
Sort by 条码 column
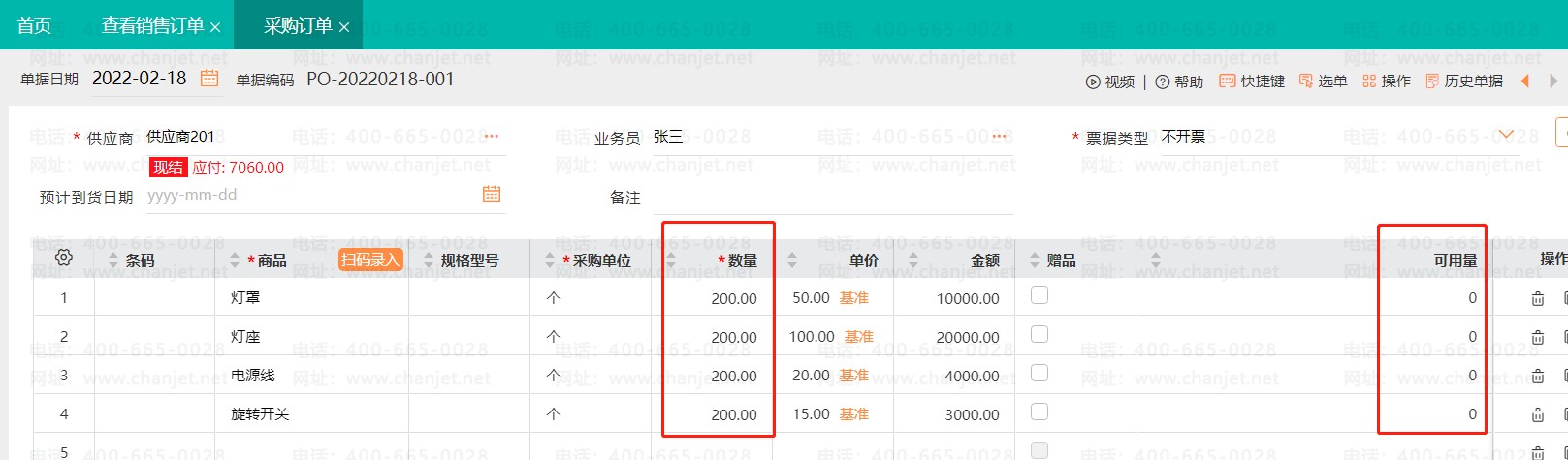pos(112,260)
